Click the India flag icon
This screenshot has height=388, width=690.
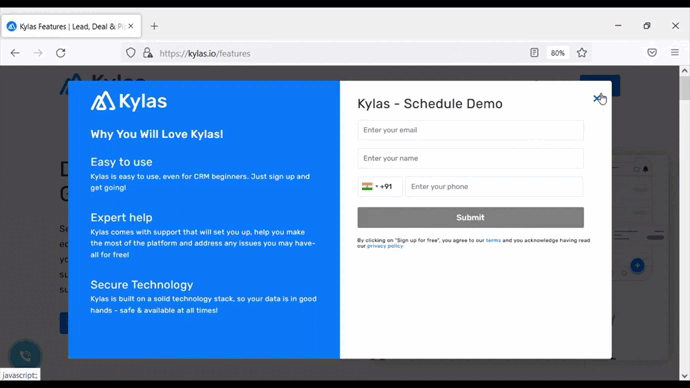(x=367, y=187)
